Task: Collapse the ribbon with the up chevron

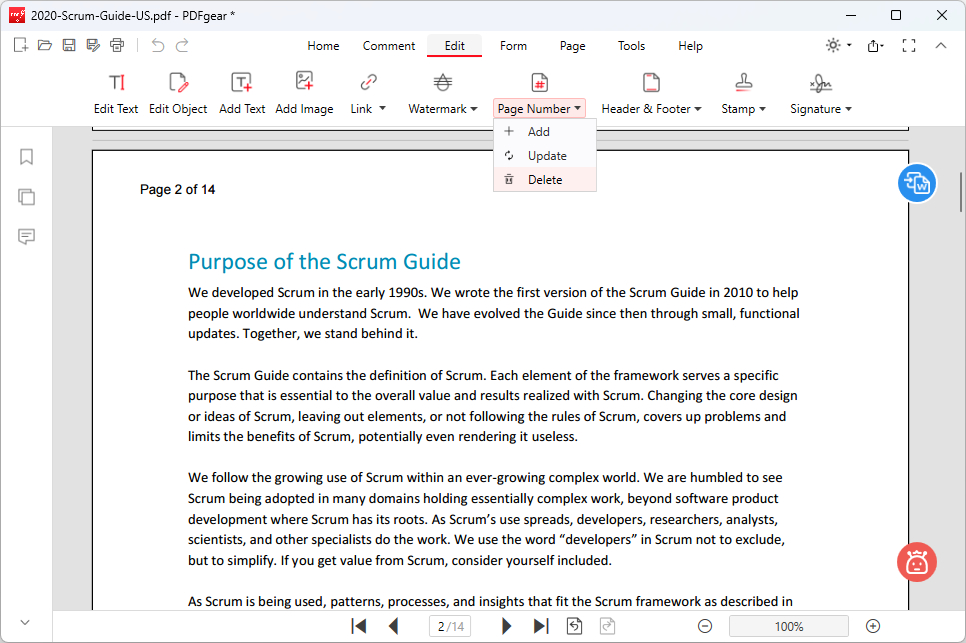Action: 940,45
